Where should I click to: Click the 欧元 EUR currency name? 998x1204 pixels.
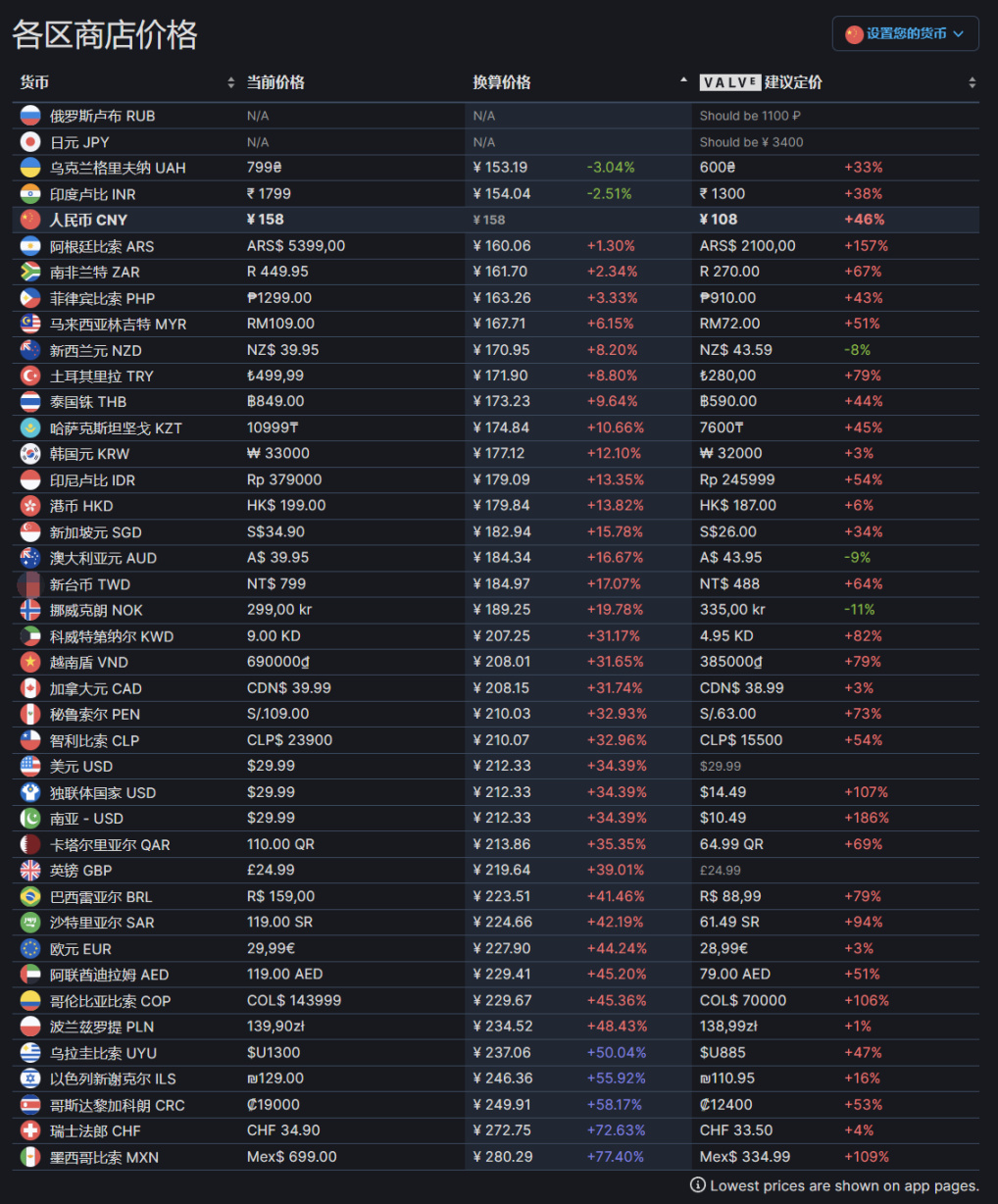(80, 949)
